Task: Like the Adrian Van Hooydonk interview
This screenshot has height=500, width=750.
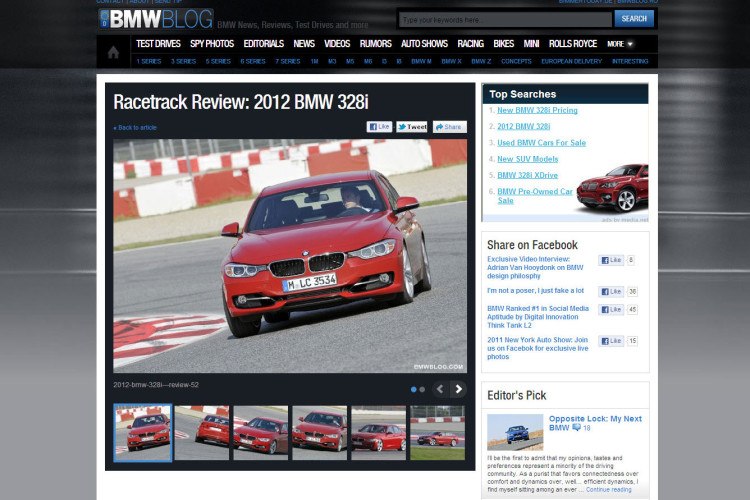Action: pyautogui.click(x=611, y=260)
